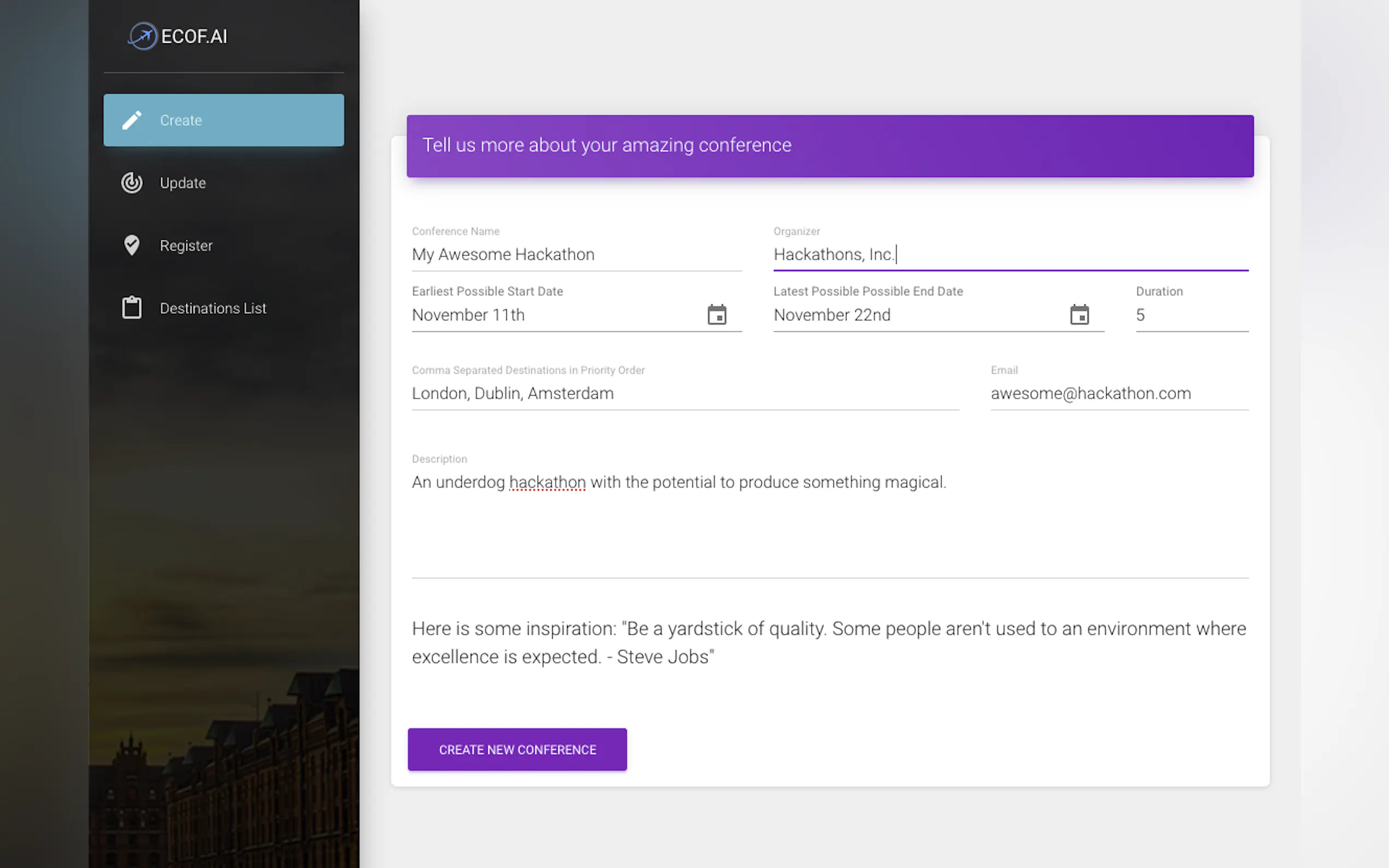The image size is (1389, 868).
Task: Click the pencil icon beside Create
Action: (131, 120)
